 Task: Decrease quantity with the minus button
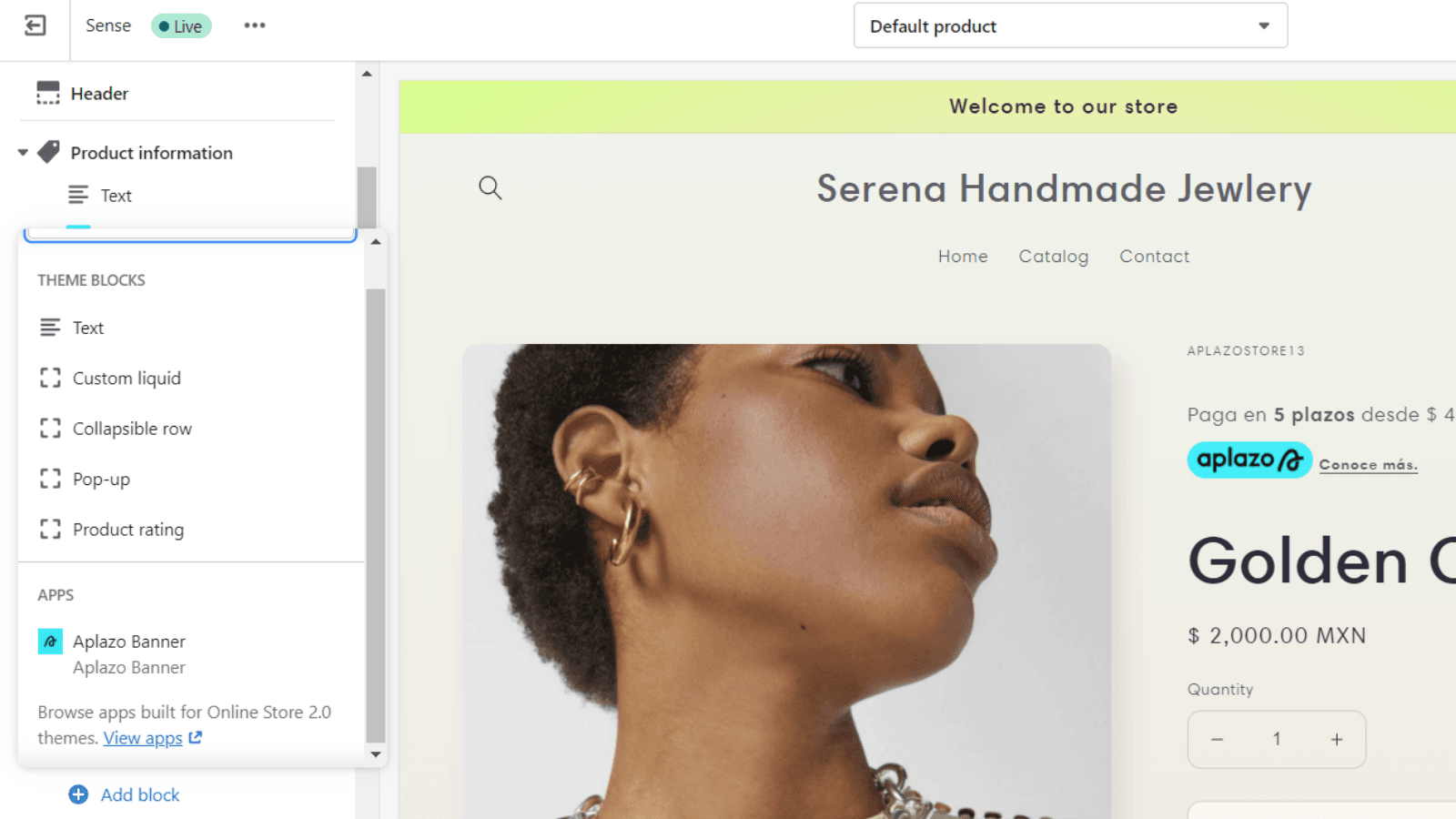tap(1217, 740)
